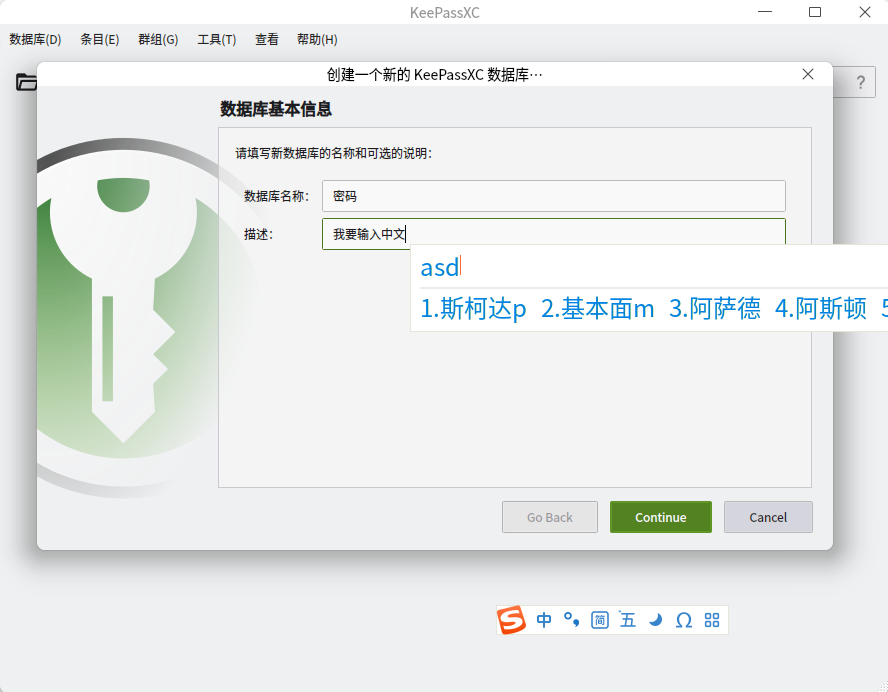Click the question mark help button

pos(860,83)
